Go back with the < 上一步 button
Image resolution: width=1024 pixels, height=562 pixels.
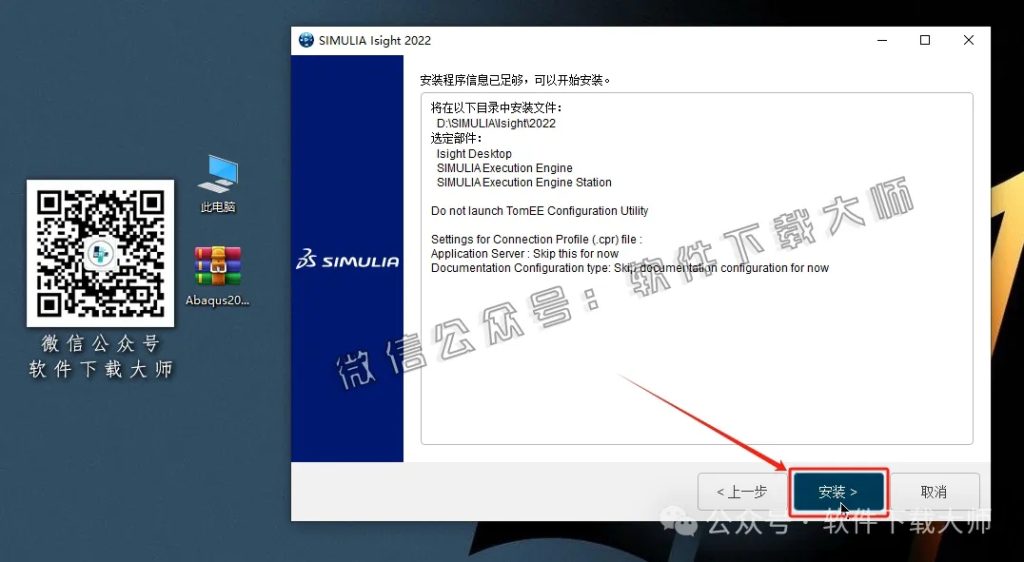[x=741, y=492]
